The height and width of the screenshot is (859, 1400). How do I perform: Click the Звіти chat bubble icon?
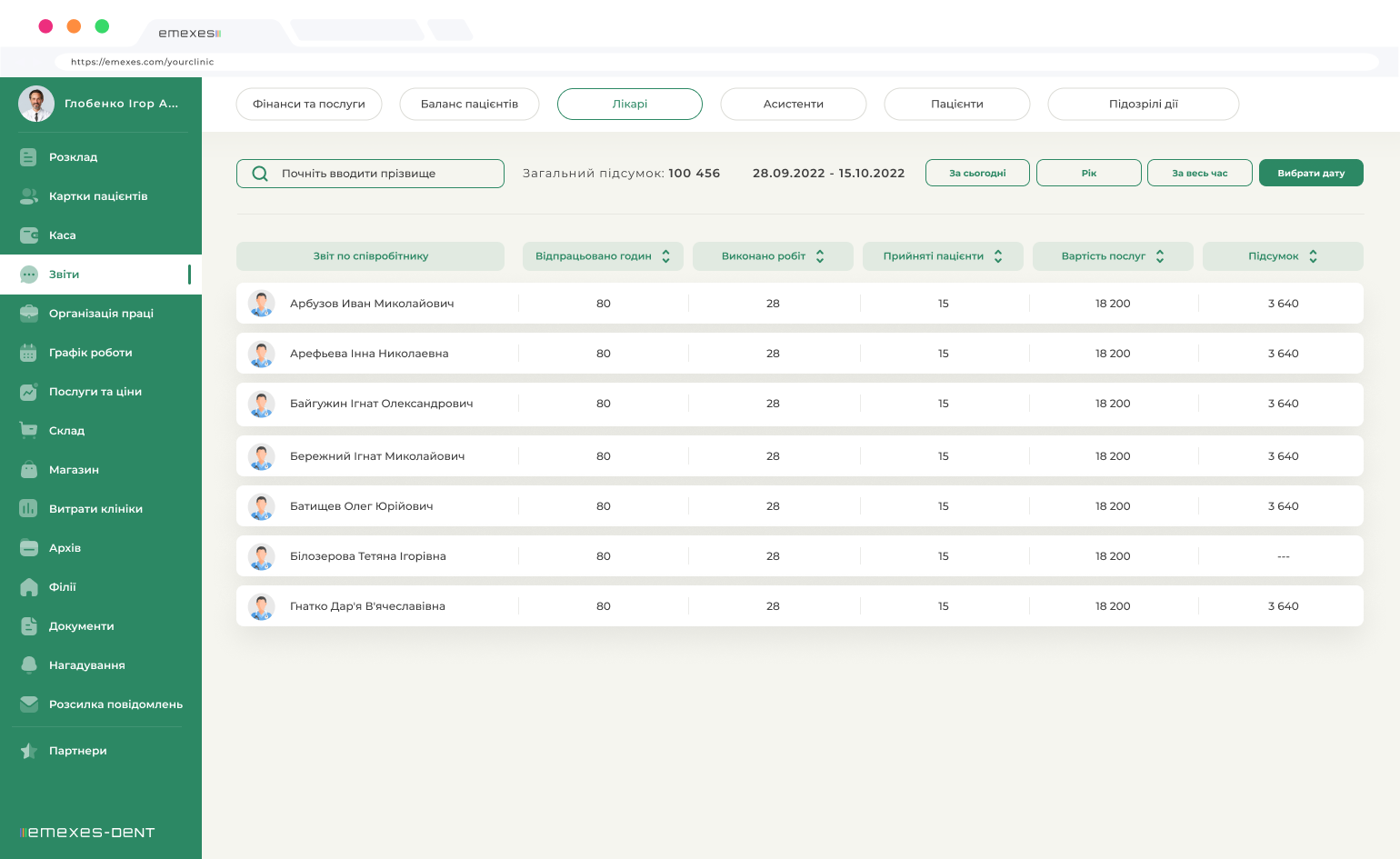[x=28, y=275]
